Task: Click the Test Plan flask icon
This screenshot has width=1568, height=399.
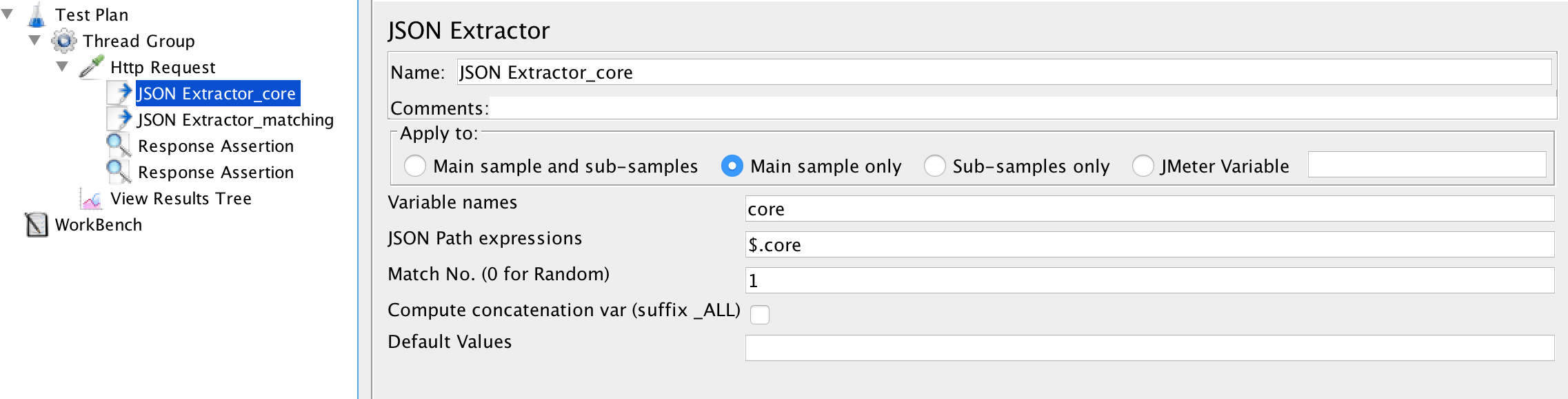Action: coord(37,15)
